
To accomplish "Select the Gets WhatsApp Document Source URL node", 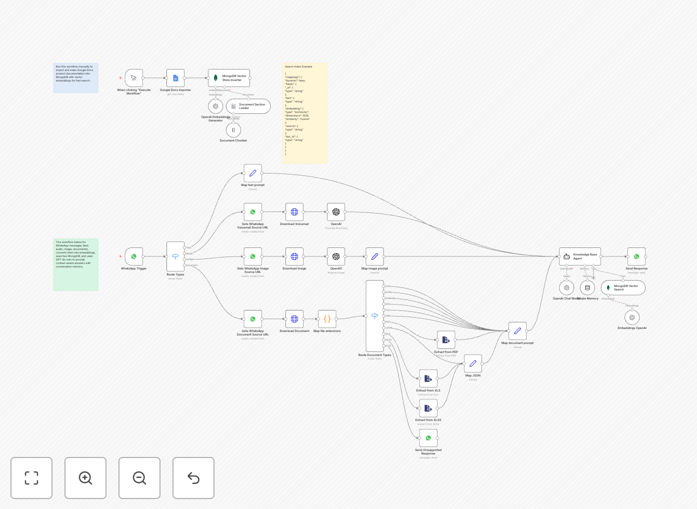I will click(x=252, y=319).
